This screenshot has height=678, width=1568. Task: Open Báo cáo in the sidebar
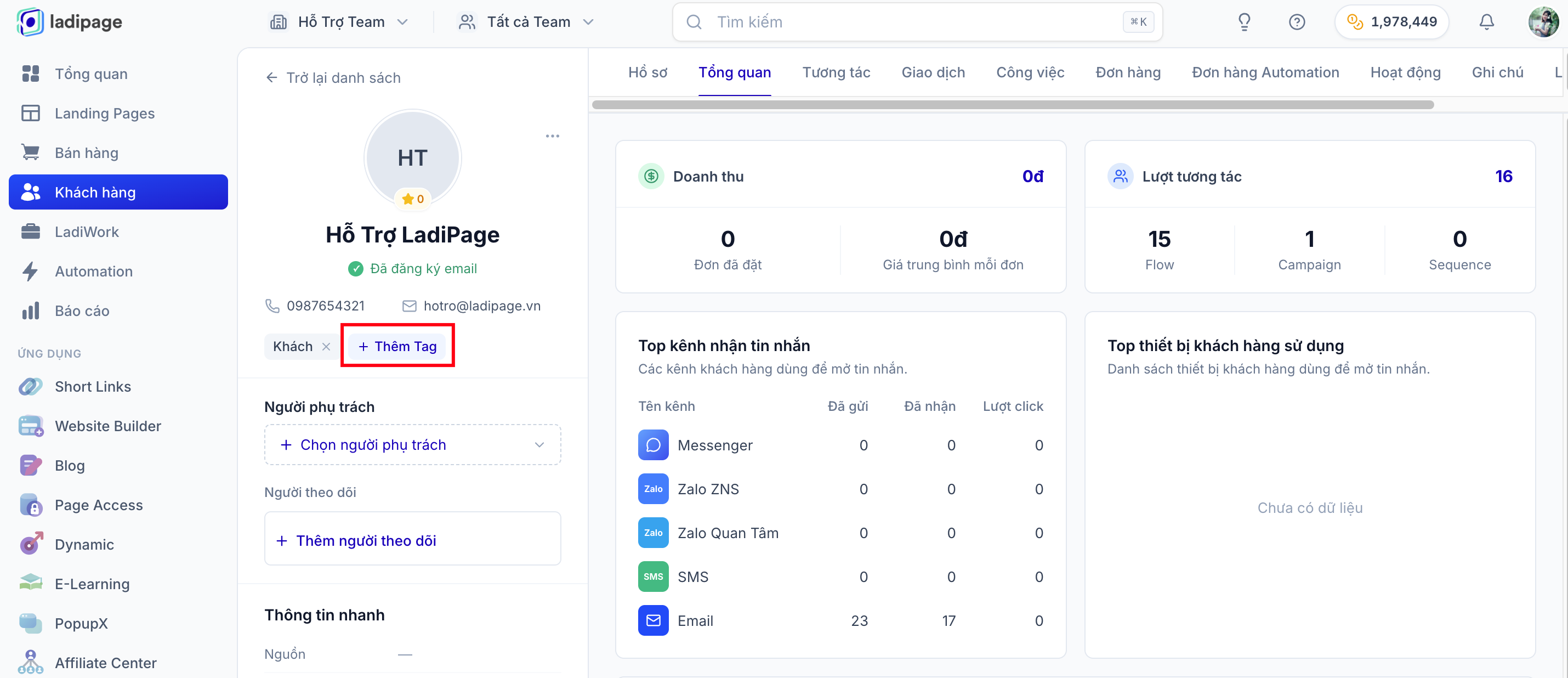click(118, 311)
